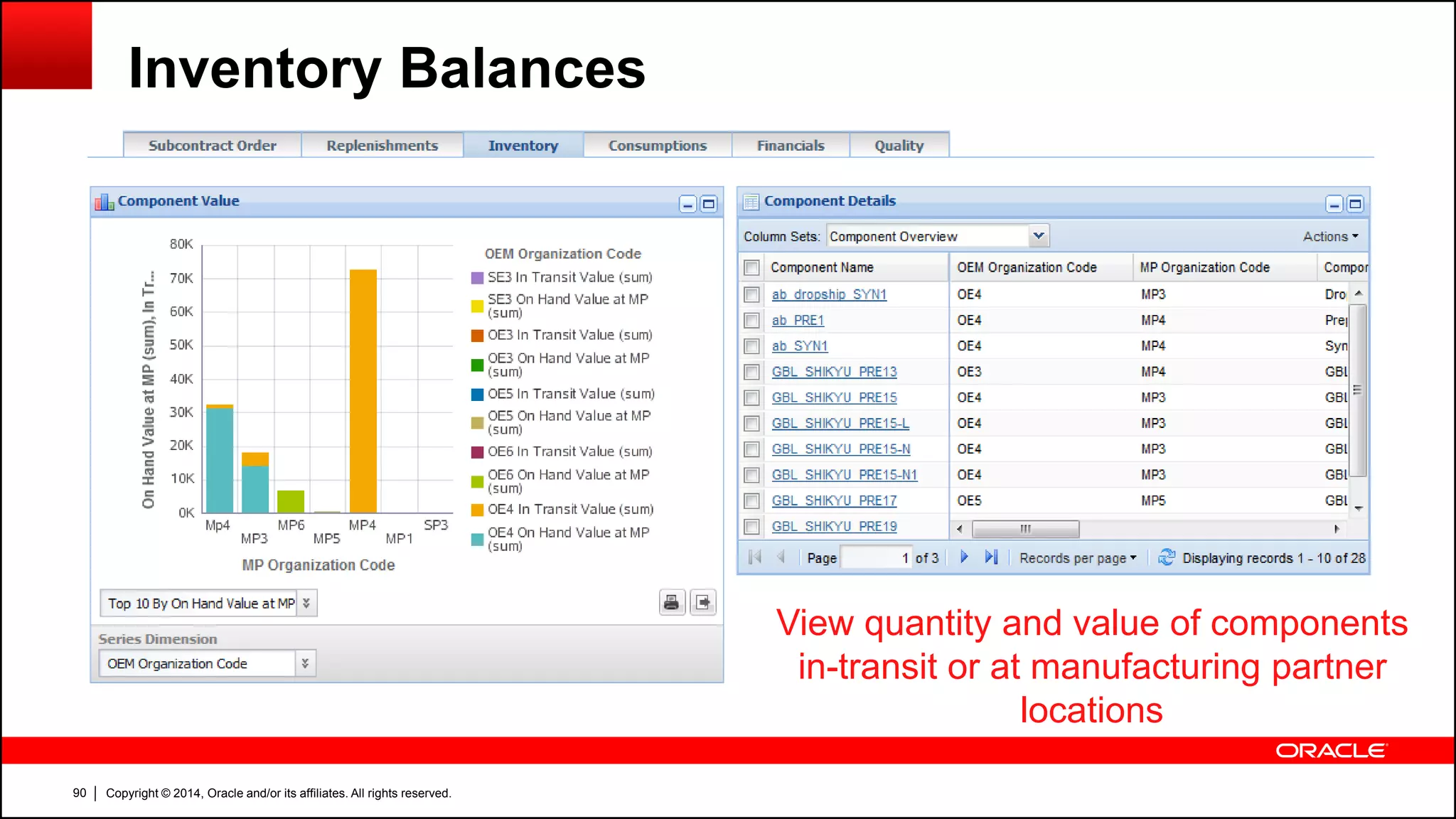Switch to the Replenishments tab
Viewport: 1456px width, 819px height.
click(382, 145)
